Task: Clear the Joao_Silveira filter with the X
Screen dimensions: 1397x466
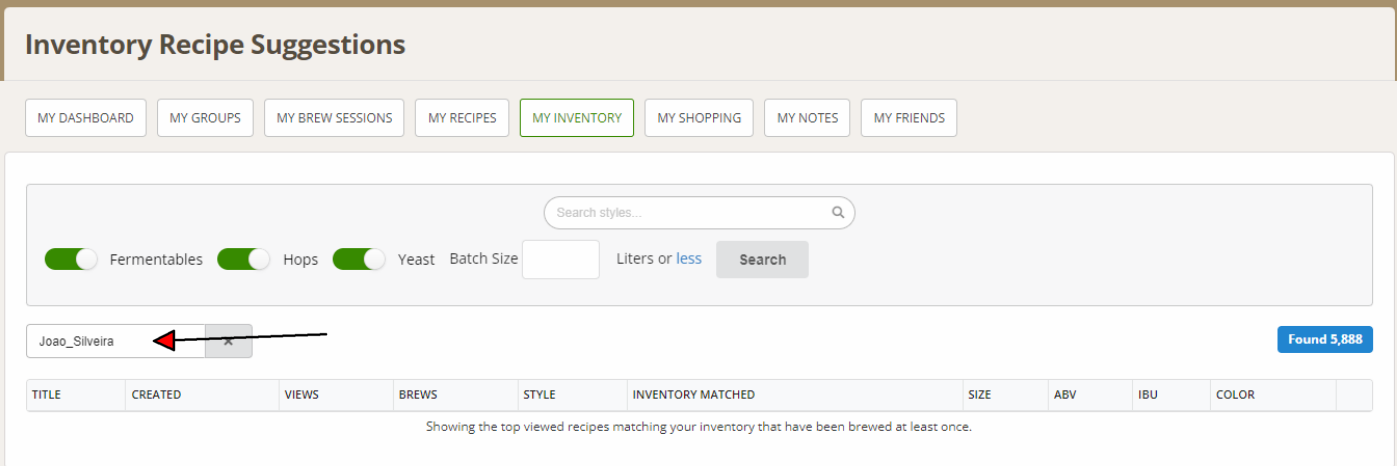Action: click(229, 341)
